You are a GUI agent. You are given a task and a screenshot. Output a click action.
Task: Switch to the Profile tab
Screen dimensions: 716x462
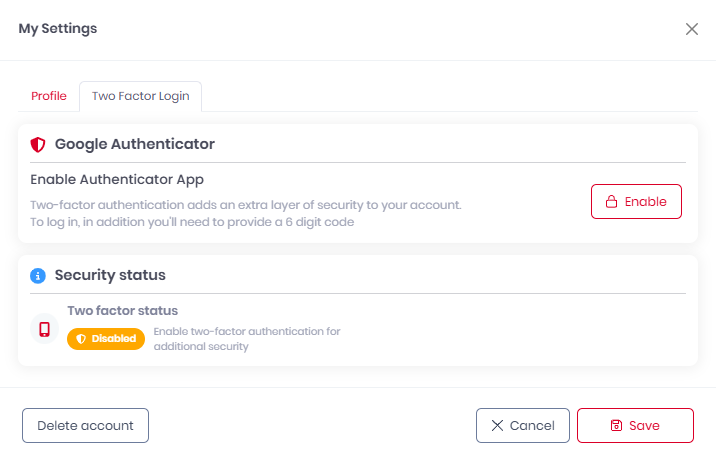click(x=49, y=96)
